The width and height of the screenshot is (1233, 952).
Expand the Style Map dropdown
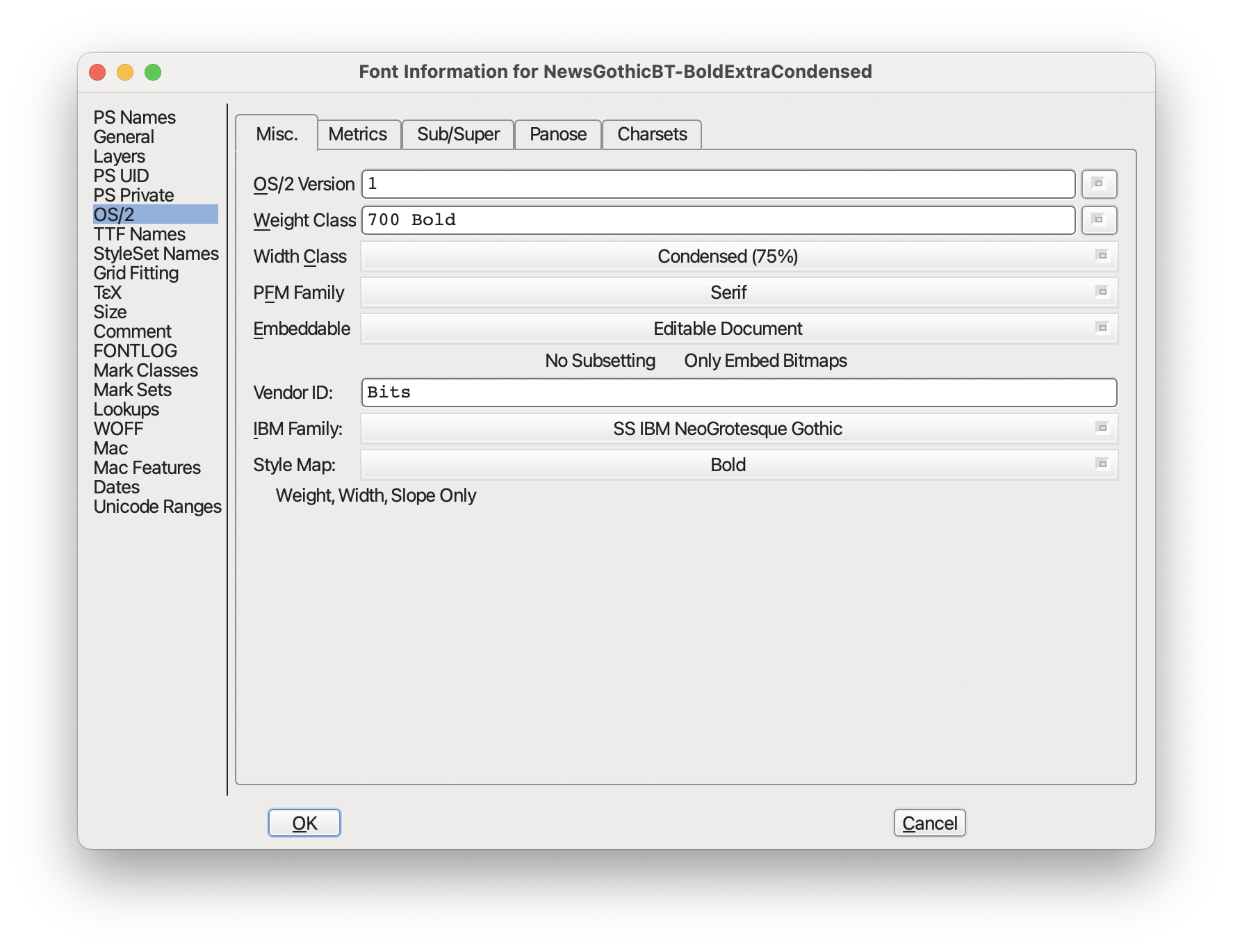(x=739, y=465)
